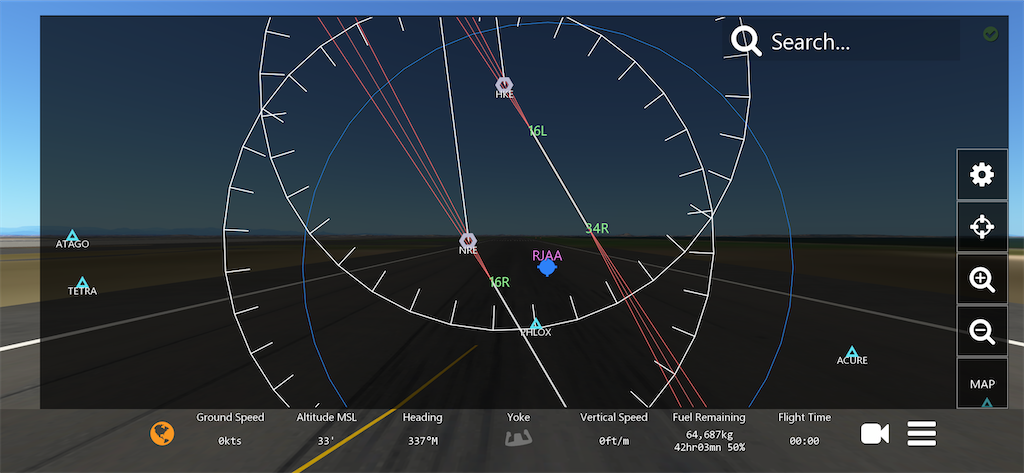Select runway 16L label
1024x473 pixels.
click(537, 131)
